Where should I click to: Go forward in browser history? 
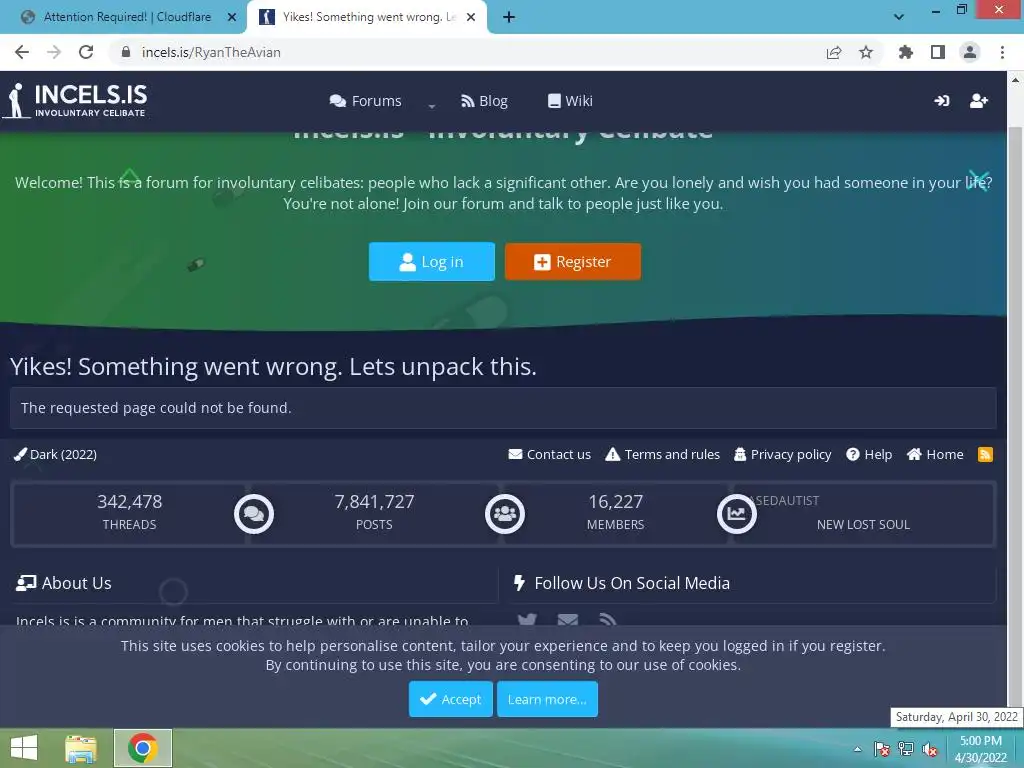click(x=54, y=52)
